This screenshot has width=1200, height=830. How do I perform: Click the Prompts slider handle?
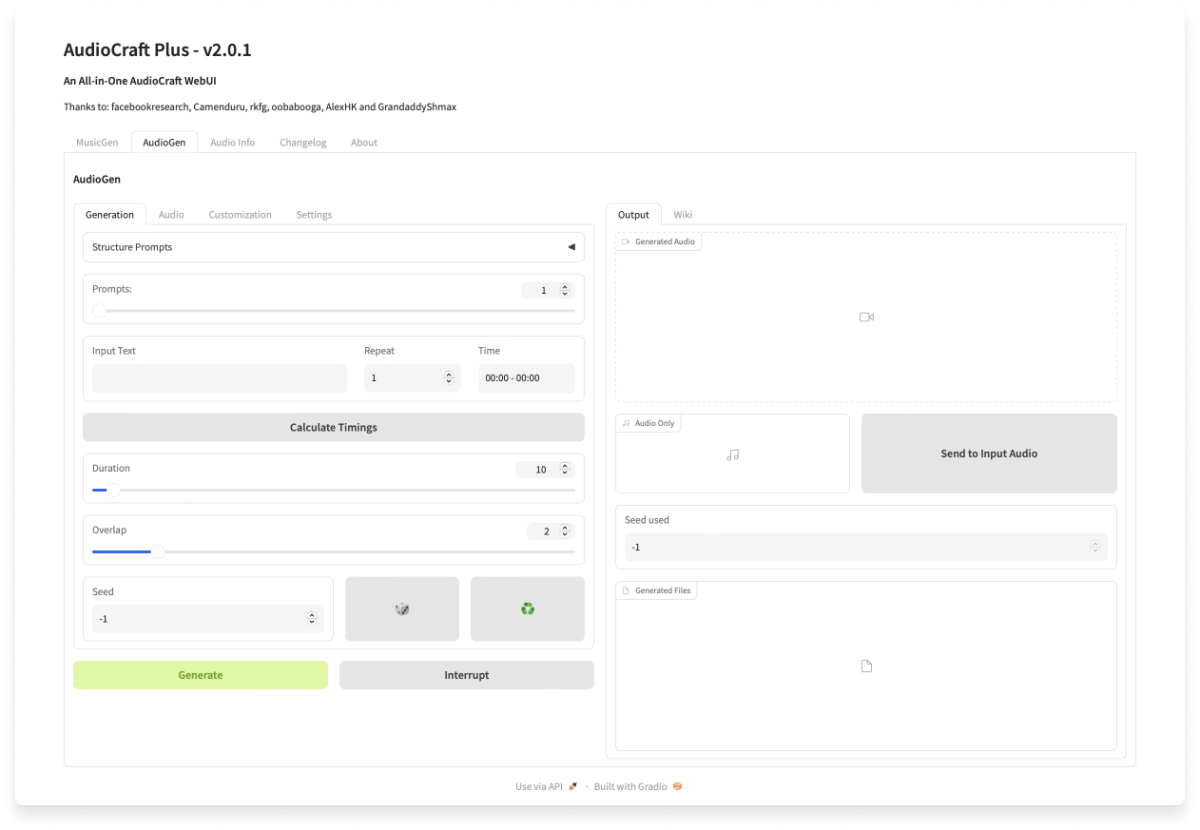[99, 311]
